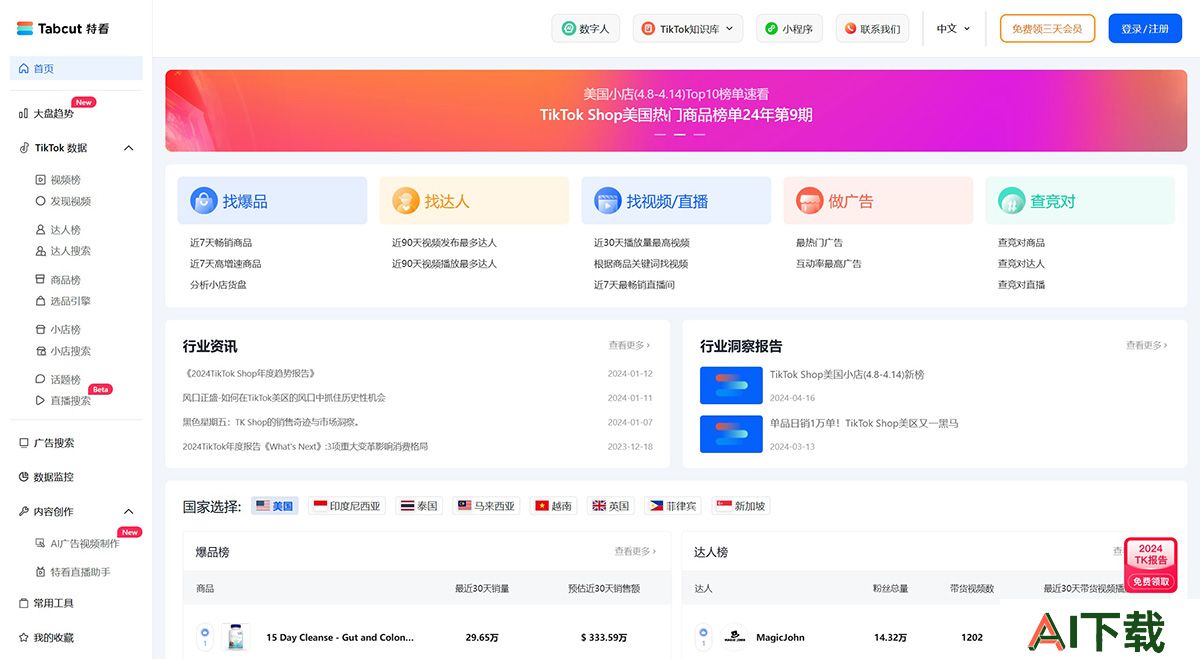The height and width of the screenshot is (659, 1200).
Task: Click the 找达人 person icon
Action: coord(405,201)
